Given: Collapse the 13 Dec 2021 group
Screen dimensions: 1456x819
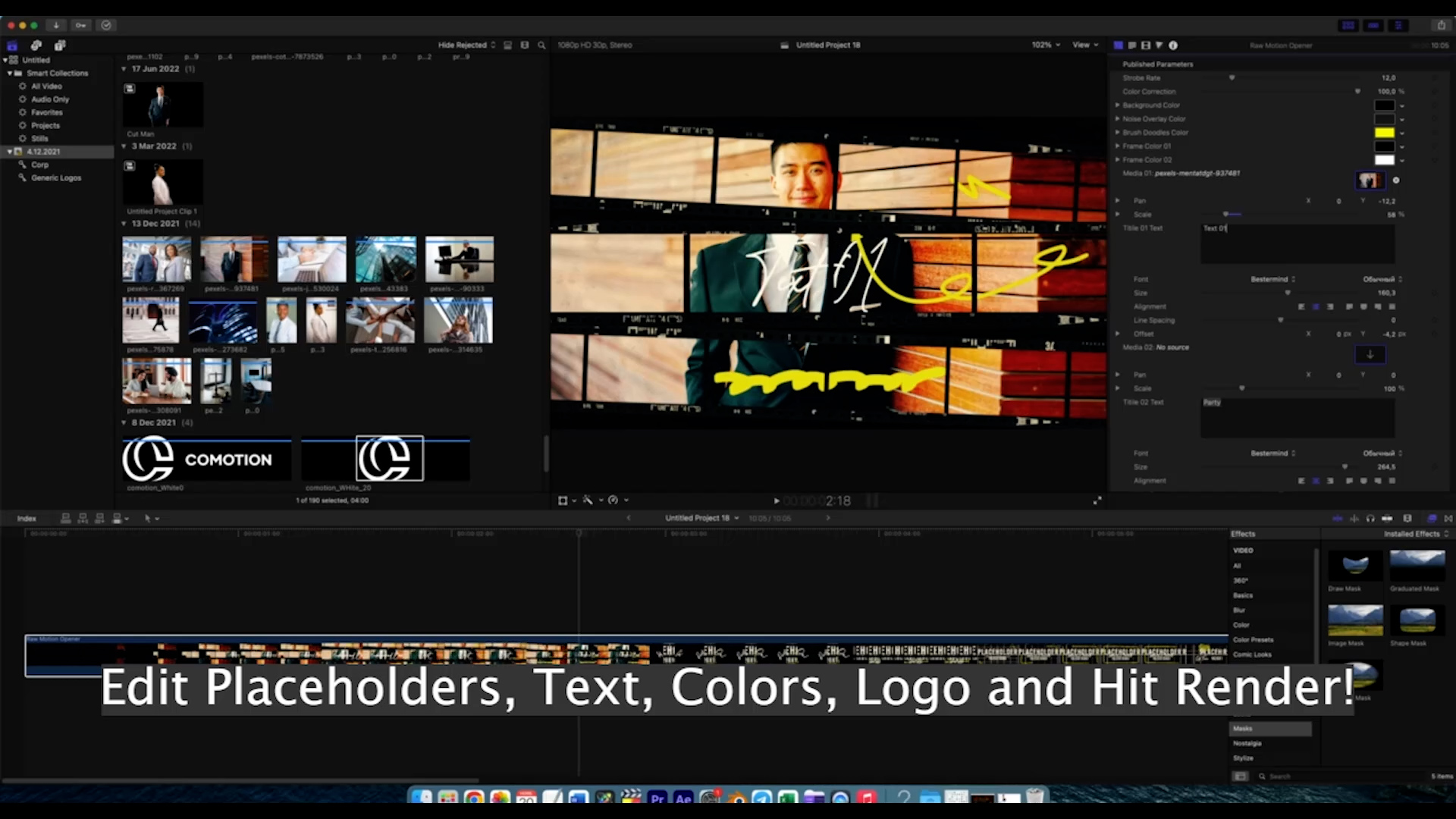Looking at the screenshot, I should click(x=124, y=224).
